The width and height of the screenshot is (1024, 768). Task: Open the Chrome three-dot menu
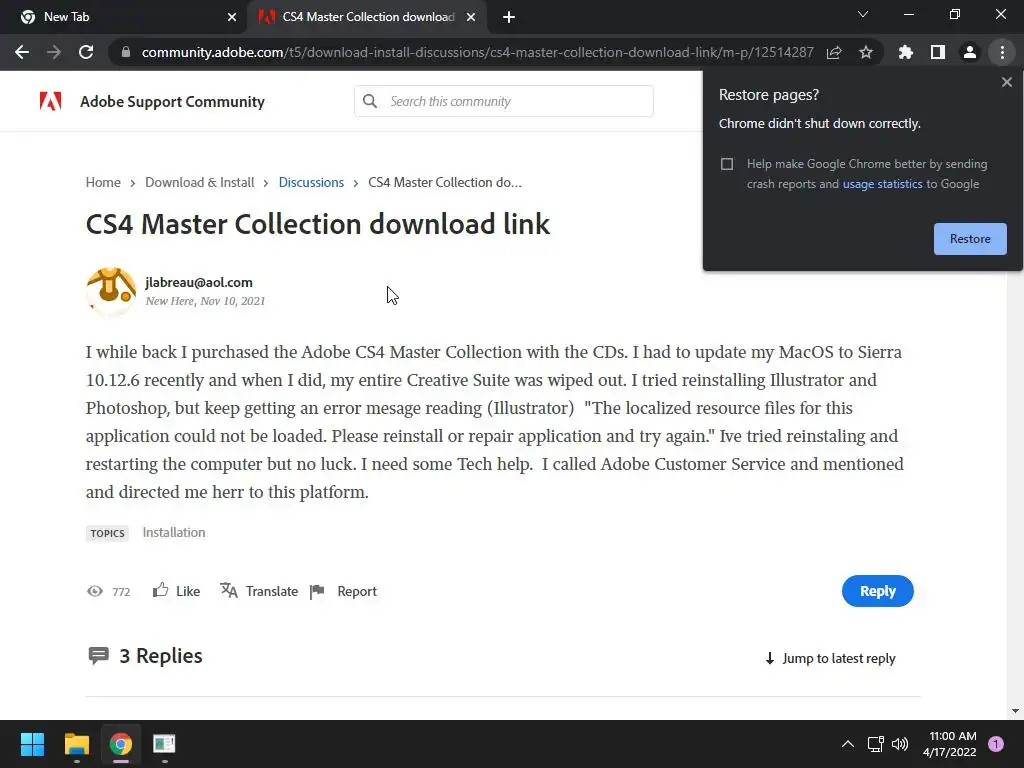1002,52
